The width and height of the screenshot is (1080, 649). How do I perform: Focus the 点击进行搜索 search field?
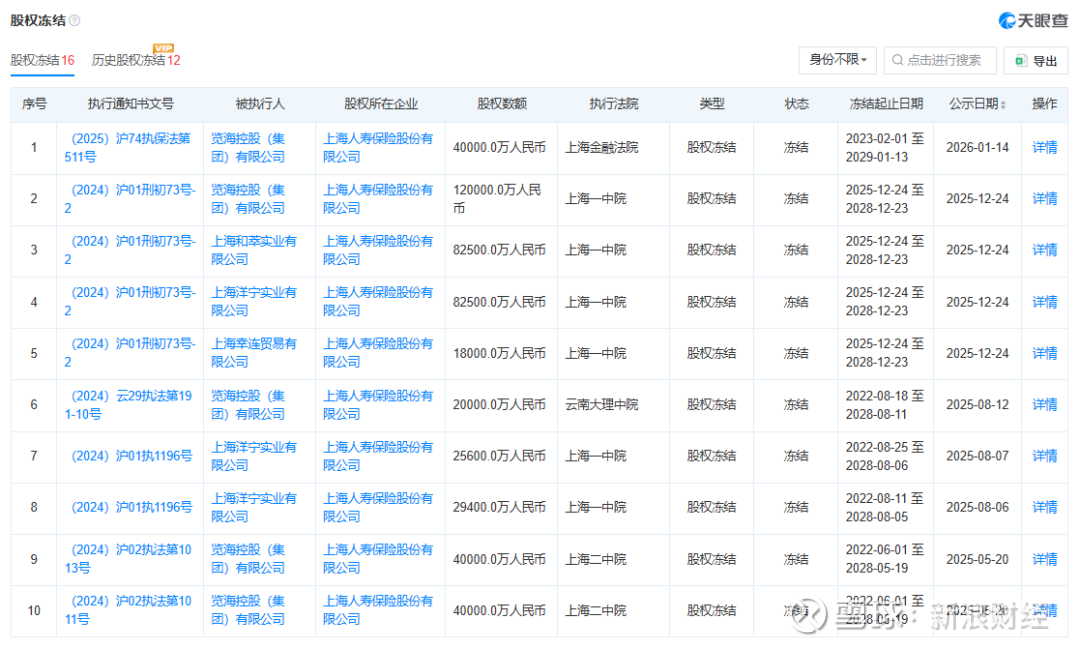pyautogui.click(x=940, y=61)
